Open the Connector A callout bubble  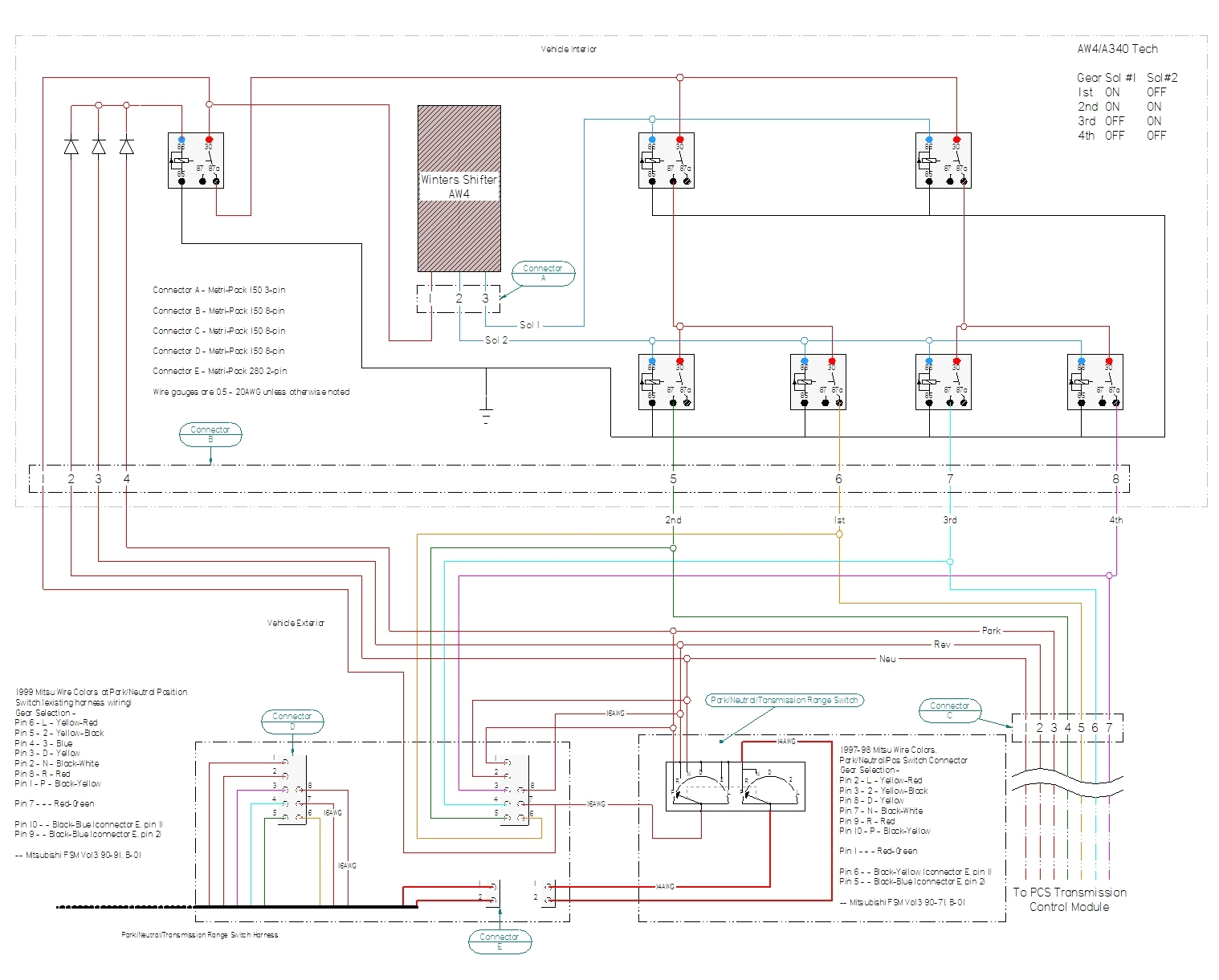tap(544, 273)
